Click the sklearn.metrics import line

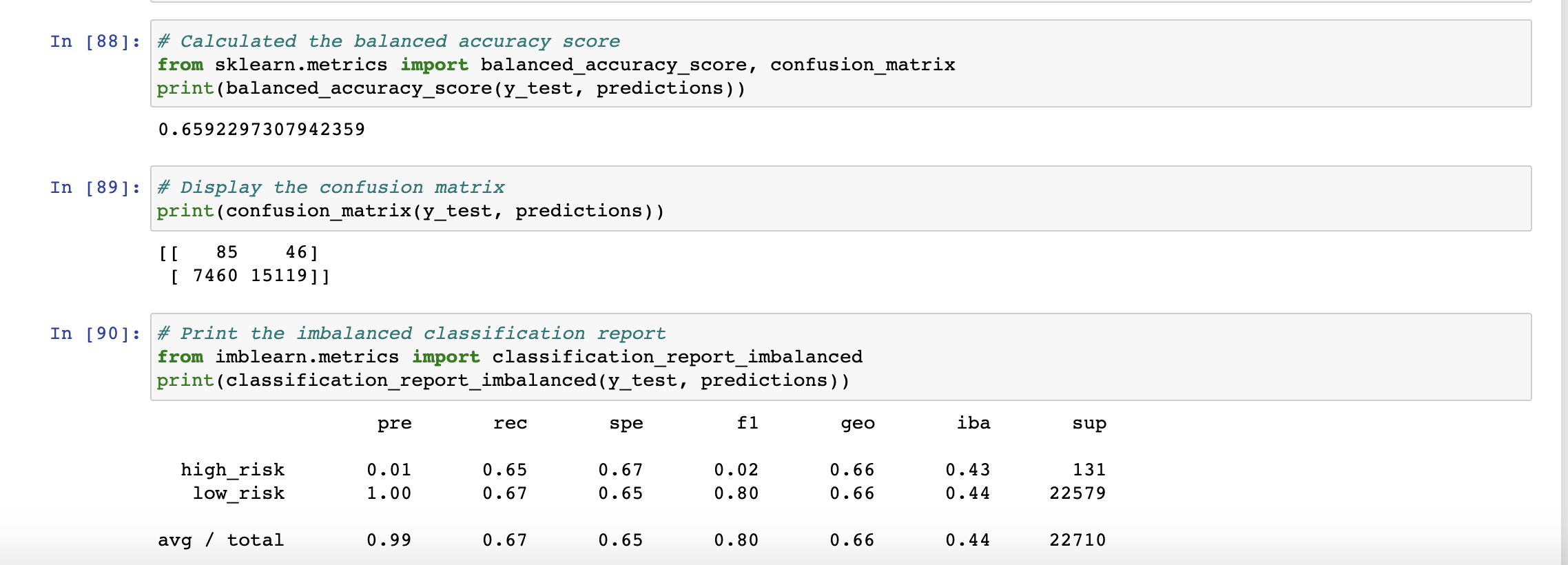pyautogui.click(x=556, y=65)
